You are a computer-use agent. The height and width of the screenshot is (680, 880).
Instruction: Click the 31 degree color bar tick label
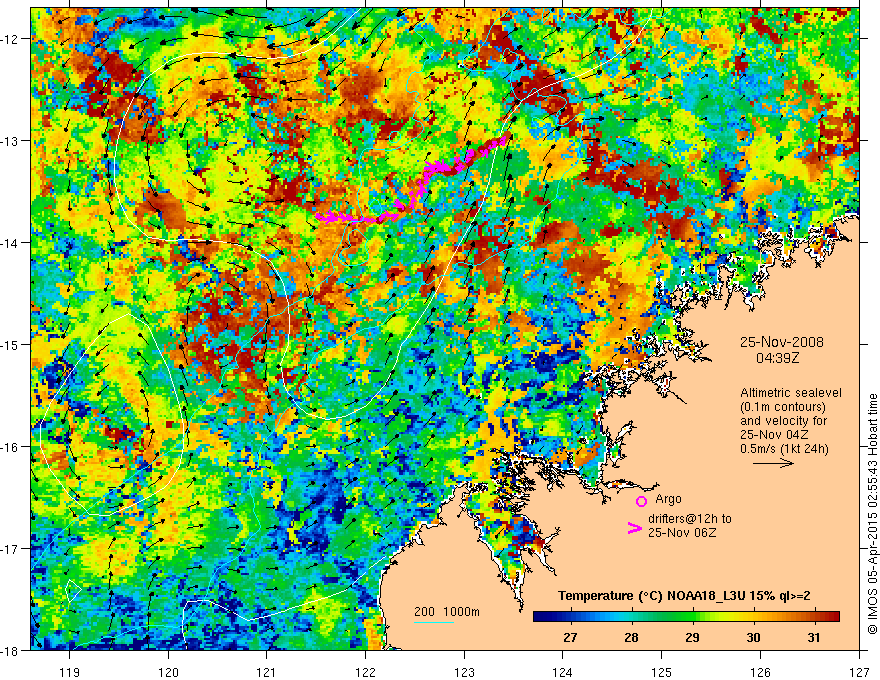click(814, 637)
